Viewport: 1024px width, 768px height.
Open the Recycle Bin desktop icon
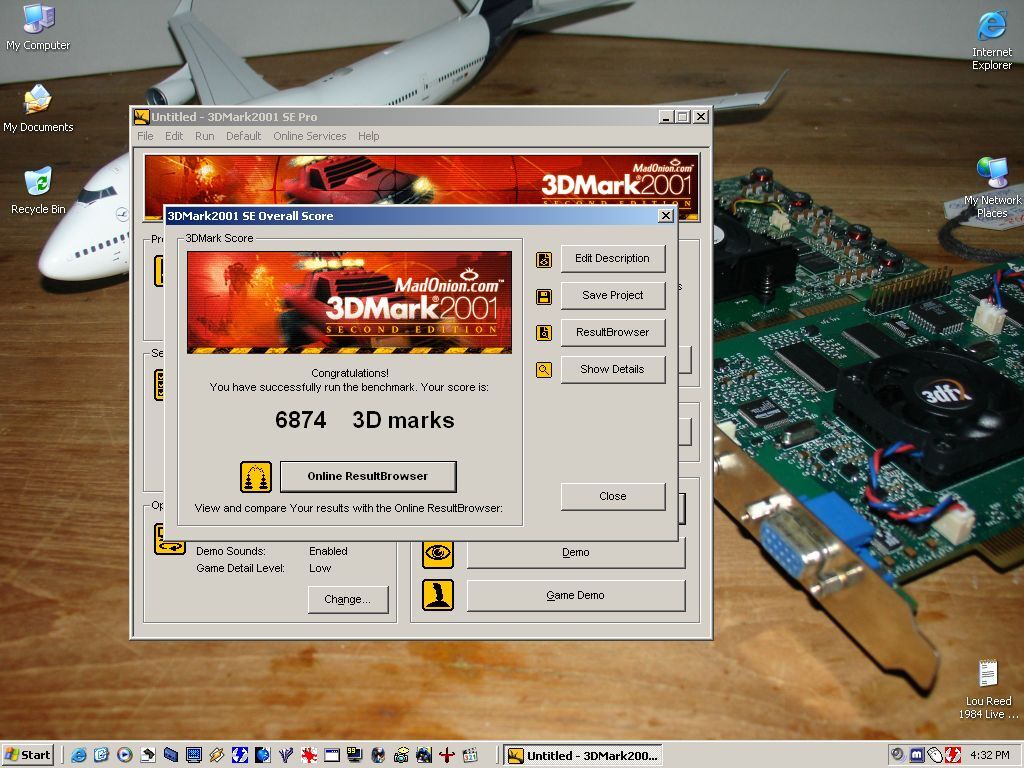(x=38, y=191)
